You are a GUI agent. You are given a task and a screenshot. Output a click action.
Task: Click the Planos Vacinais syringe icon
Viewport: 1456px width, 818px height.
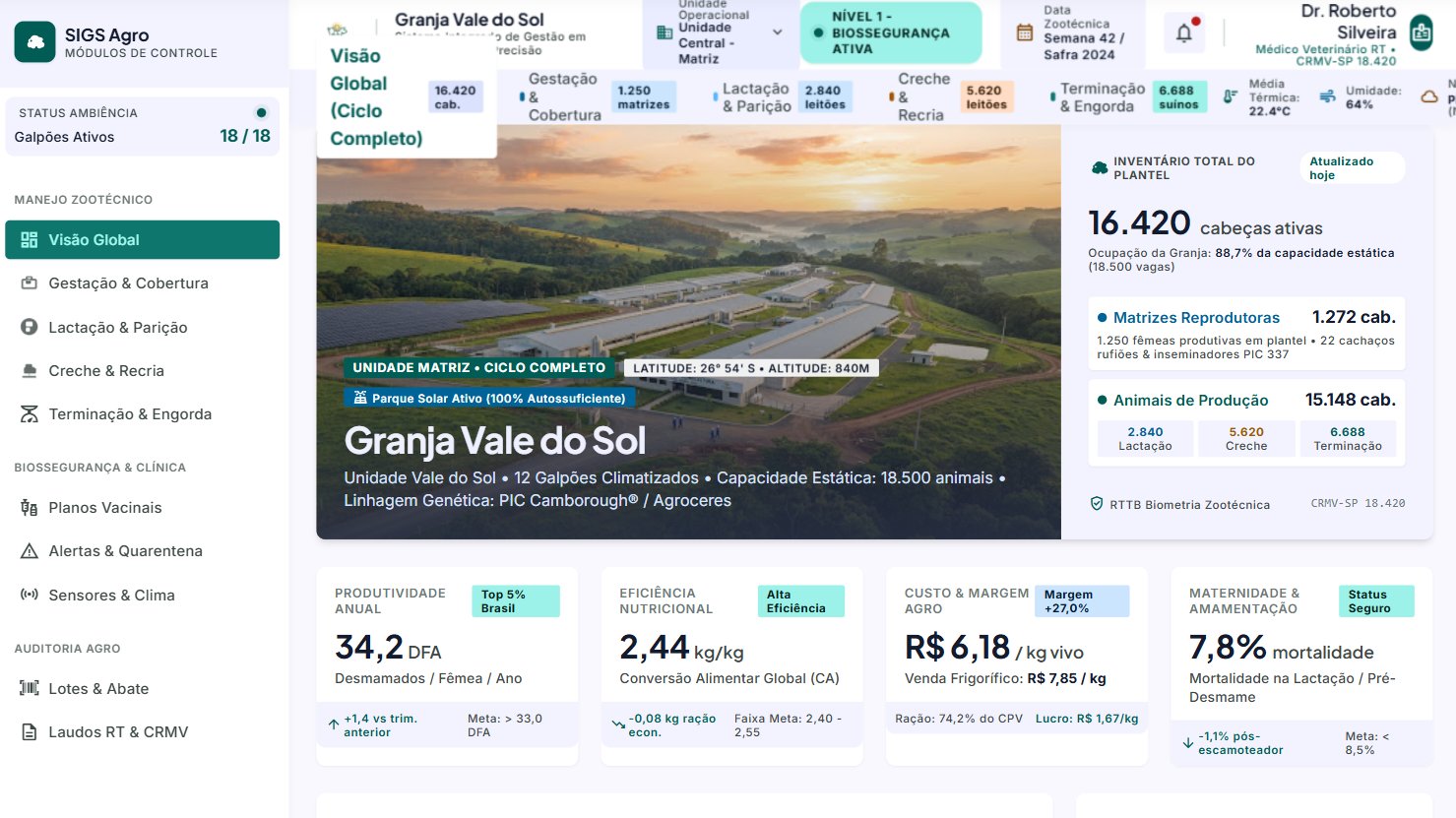(30, 508)
